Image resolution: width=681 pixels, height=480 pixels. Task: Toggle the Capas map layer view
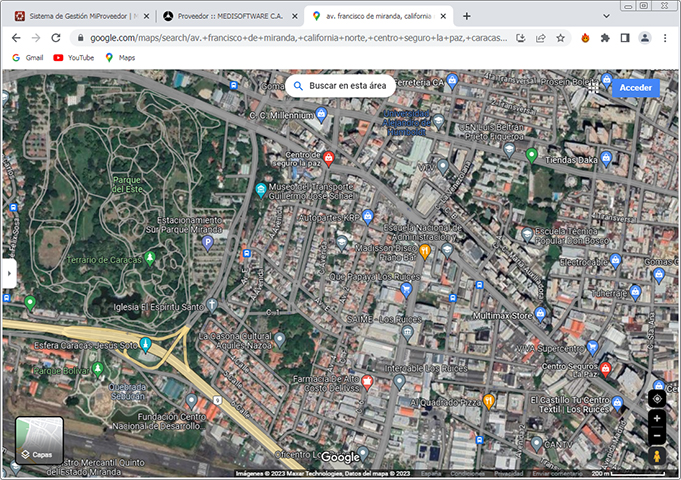tap(40, 441)
